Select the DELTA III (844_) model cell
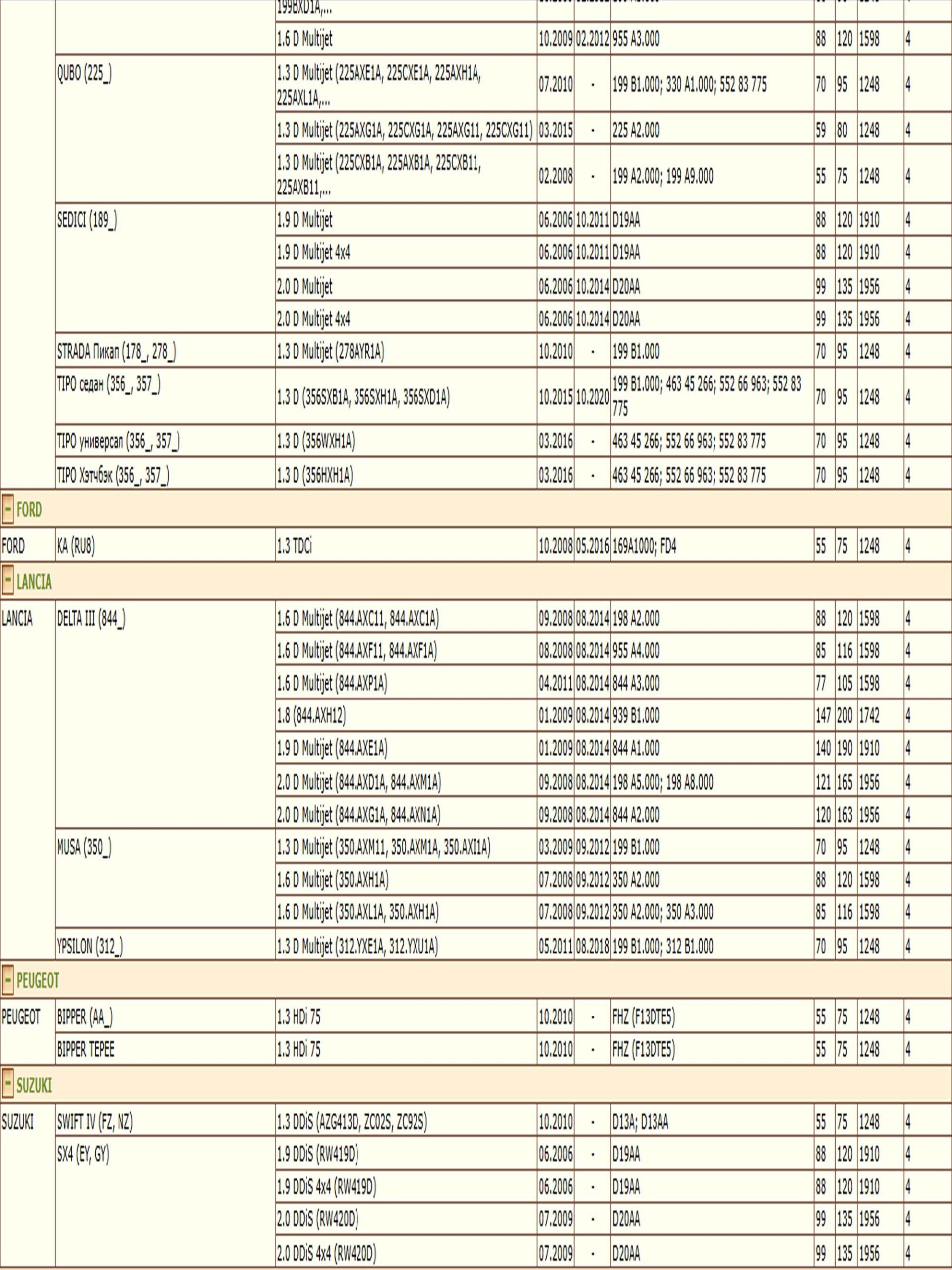The image size is (952, 1270). point(91,619)
